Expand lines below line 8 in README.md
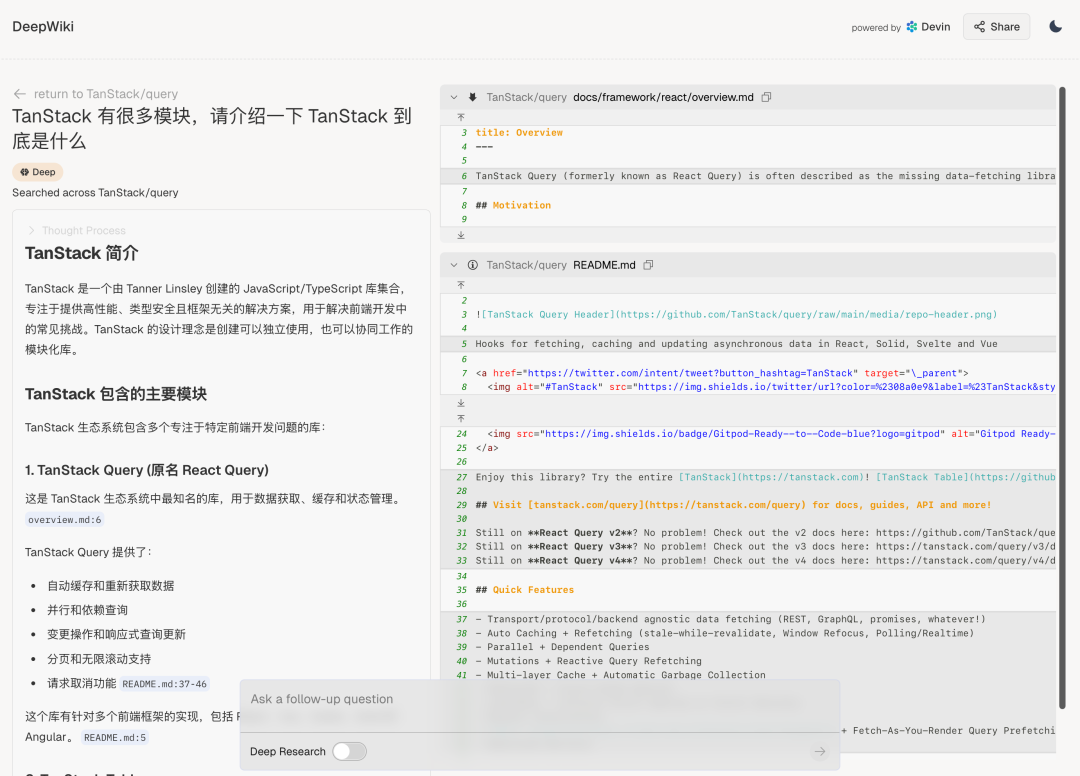The height and width of the screenshot is (776, 1080). pyautogui.click(x=461, y=403)
